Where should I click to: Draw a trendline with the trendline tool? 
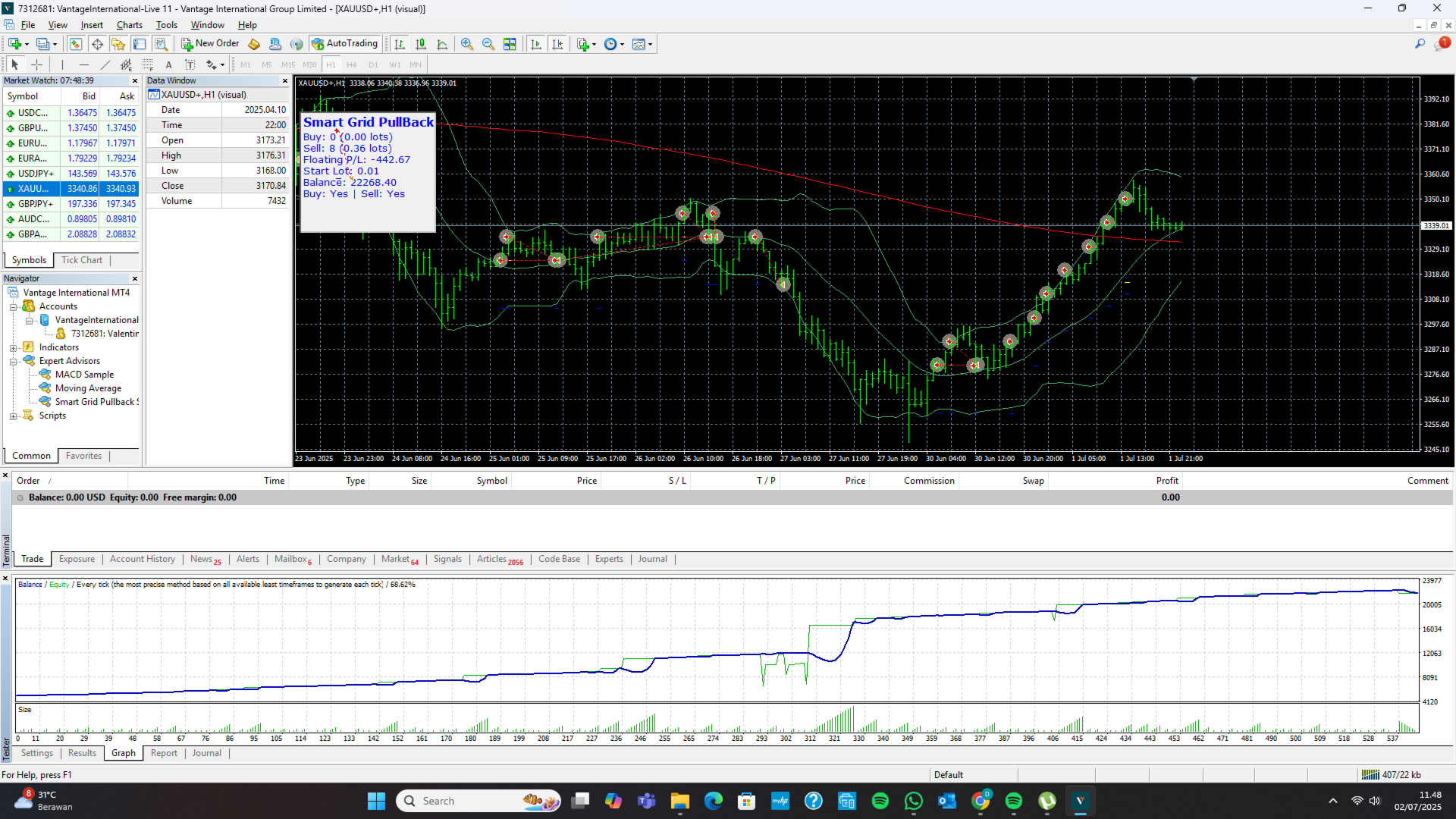tap(105, 64)
